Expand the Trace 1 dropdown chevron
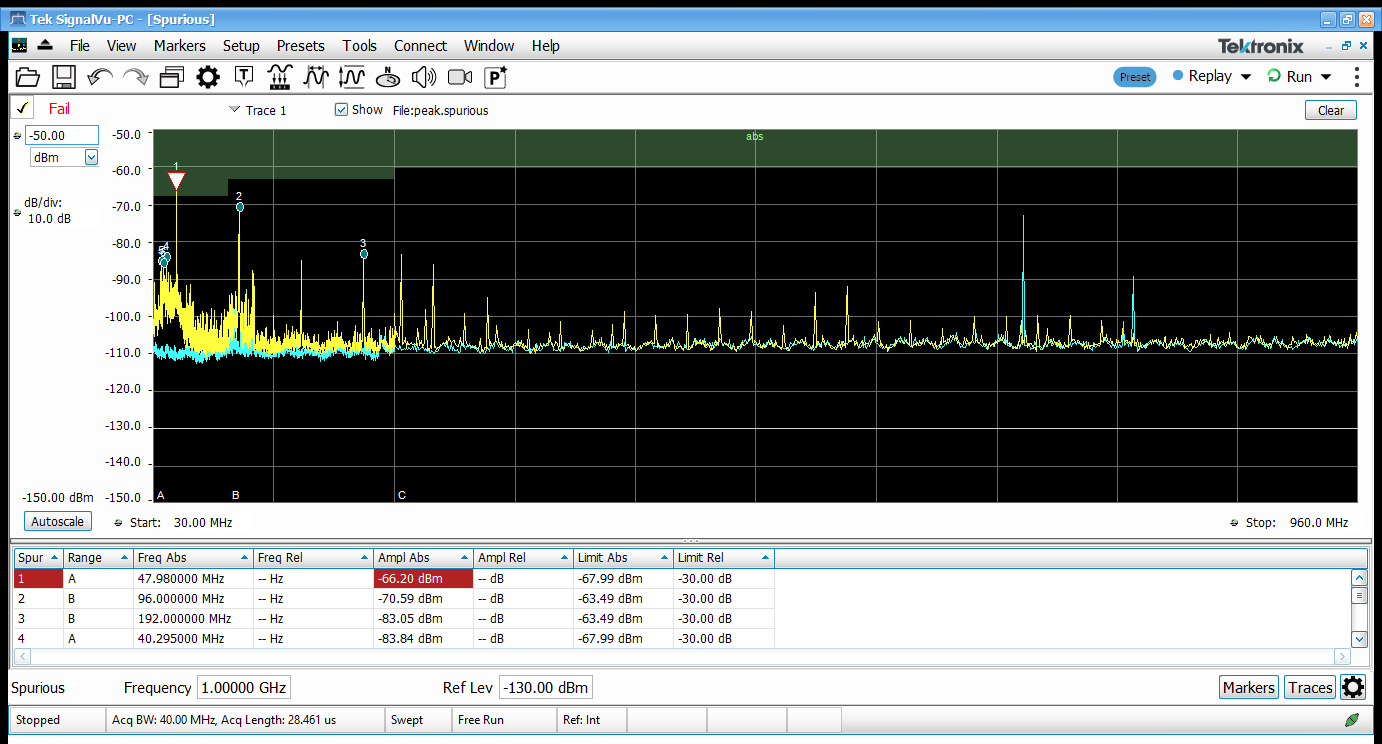This screenshot has height=744, width=1382. 233,110
